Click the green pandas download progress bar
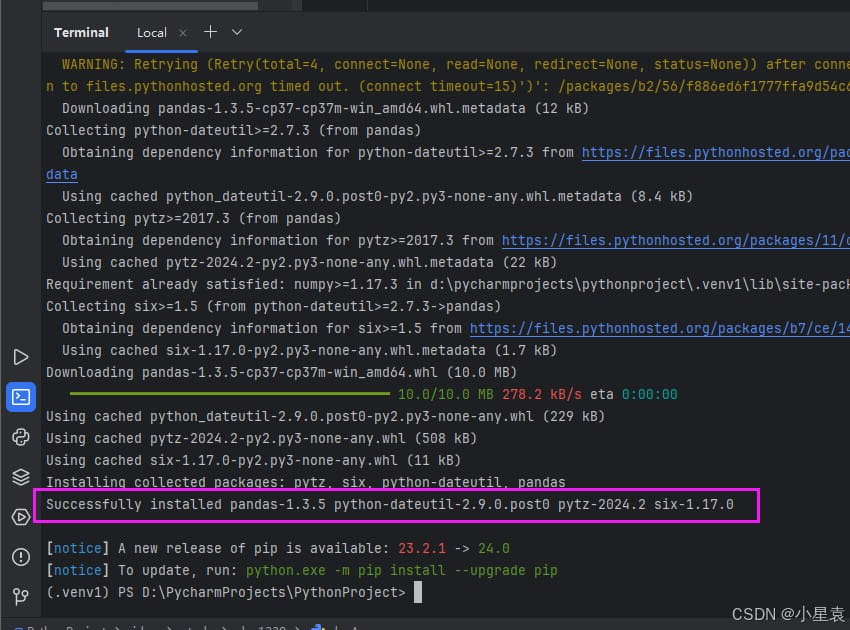850x630 pixels. 229,394
